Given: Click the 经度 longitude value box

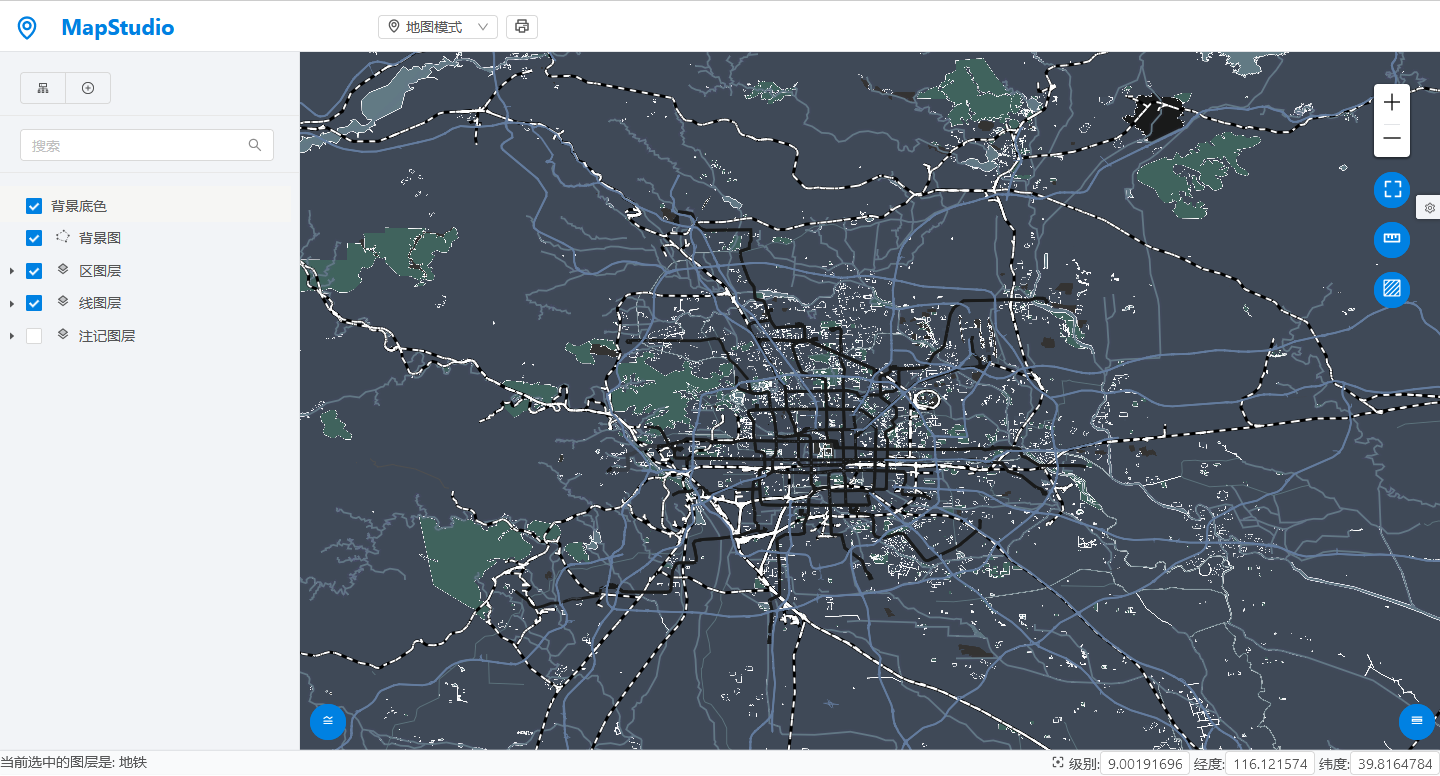Looking at the screenshot, I should coord(1270,764).
